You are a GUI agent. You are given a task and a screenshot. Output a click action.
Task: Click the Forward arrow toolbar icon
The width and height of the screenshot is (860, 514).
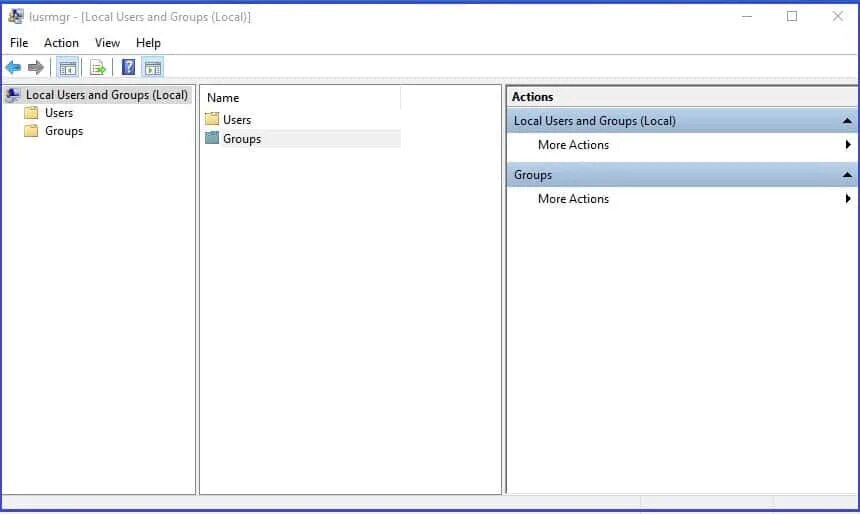[x=36, y=67]
